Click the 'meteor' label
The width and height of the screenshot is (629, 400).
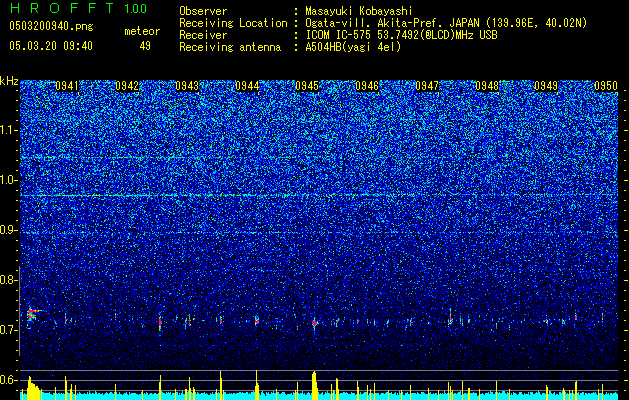click(142, 31)
